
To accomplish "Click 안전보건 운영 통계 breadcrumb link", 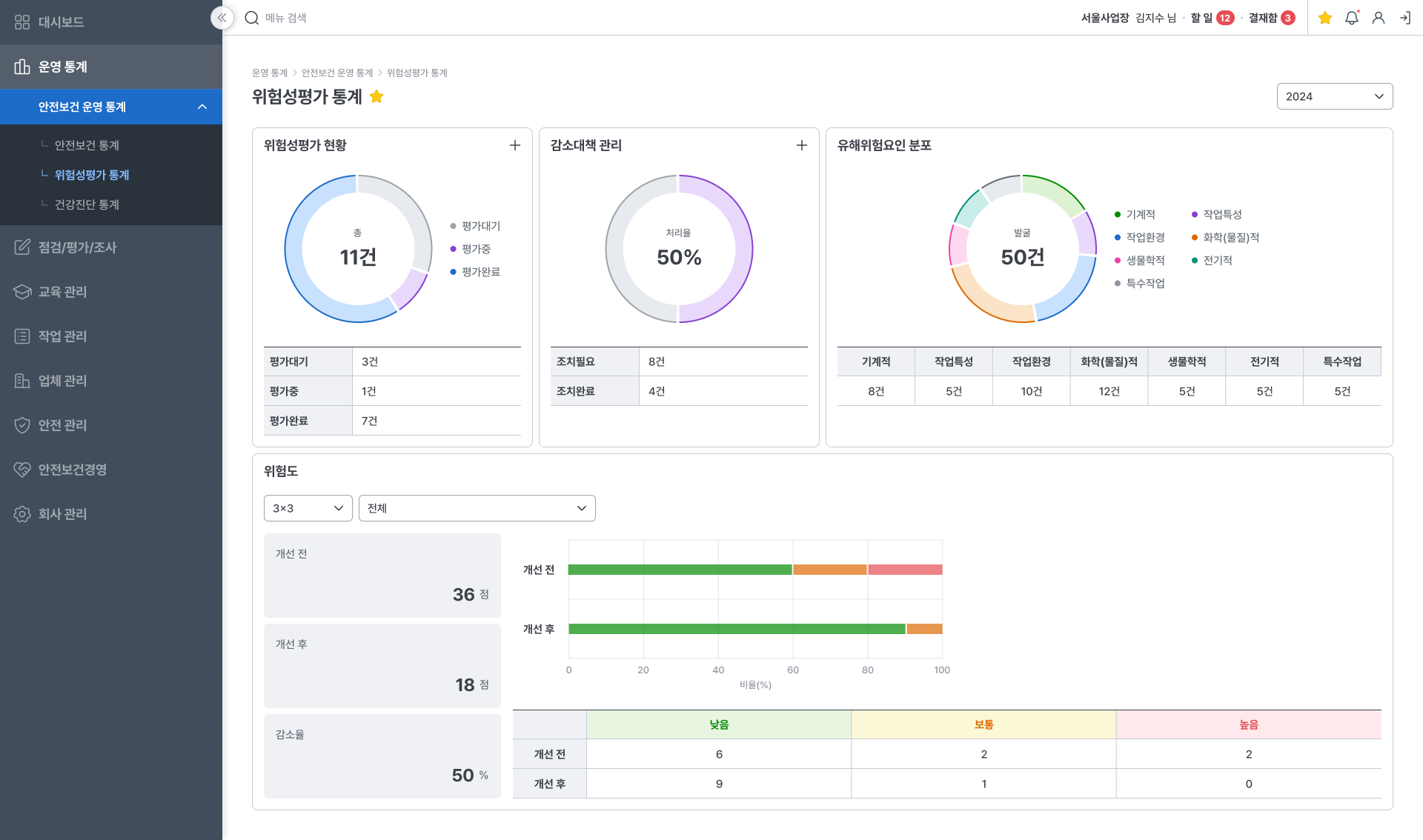I will (336, 73).
